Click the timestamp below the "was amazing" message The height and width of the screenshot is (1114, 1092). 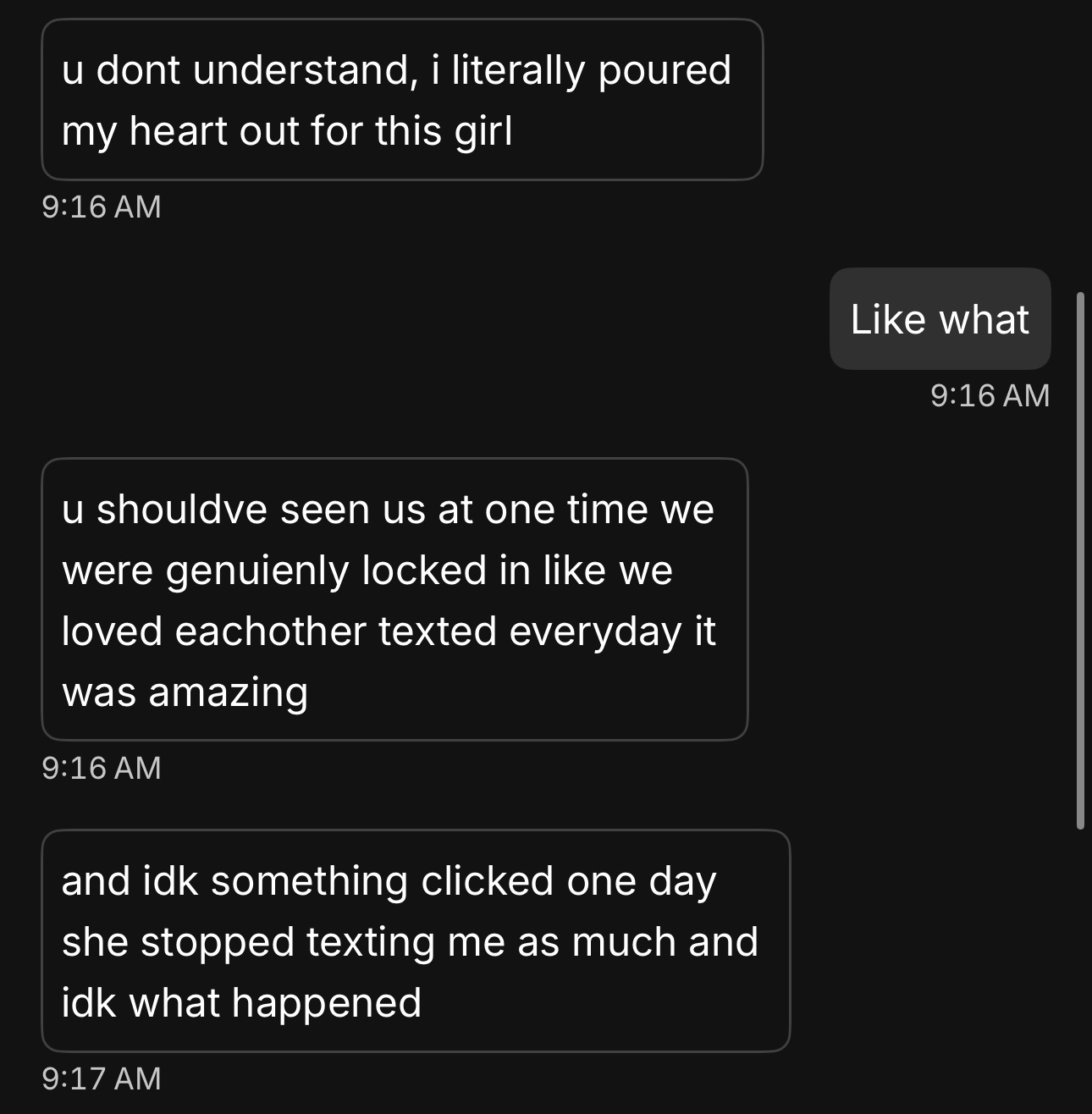(x=101, y=767)
